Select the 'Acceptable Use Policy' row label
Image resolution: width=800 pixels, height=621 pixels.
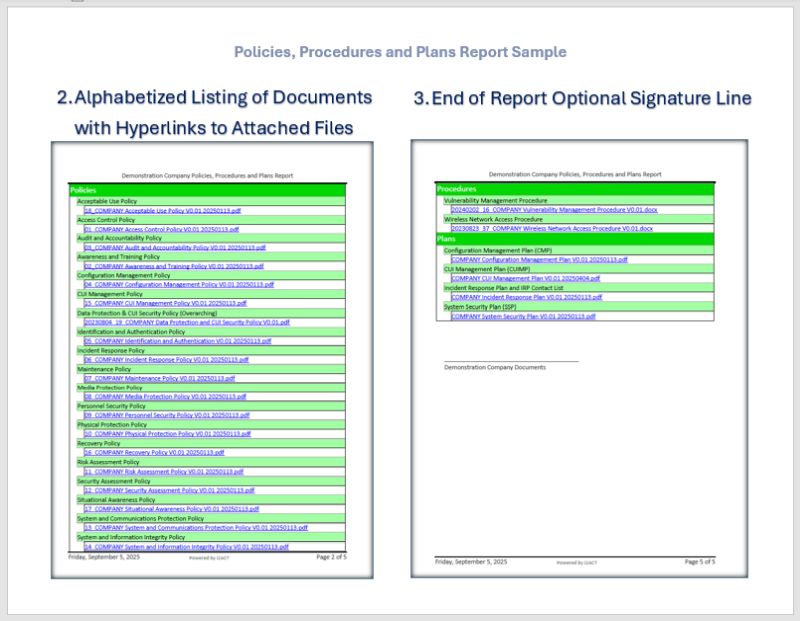coord(107,201)
